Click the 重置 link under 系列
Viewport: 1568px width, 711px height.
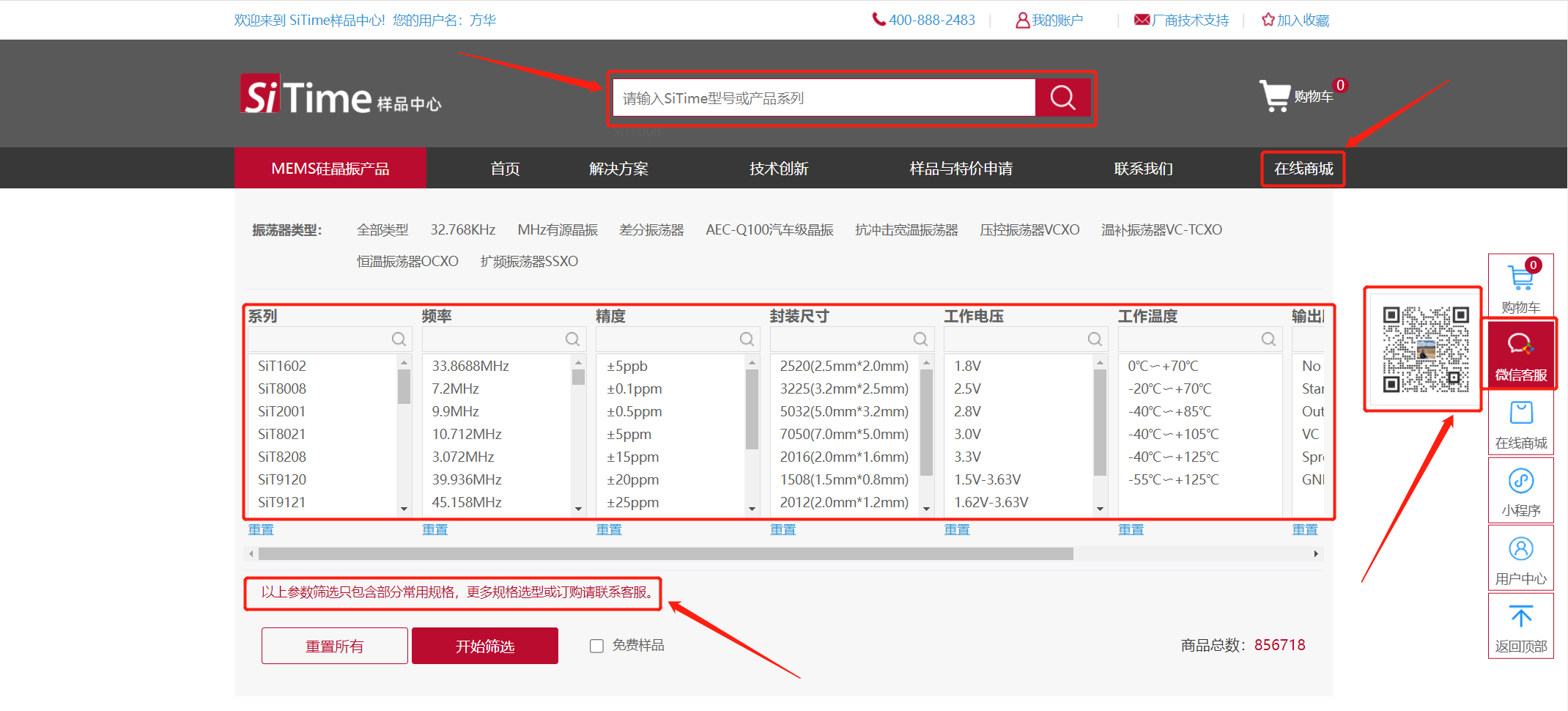(x=261, y=529)
